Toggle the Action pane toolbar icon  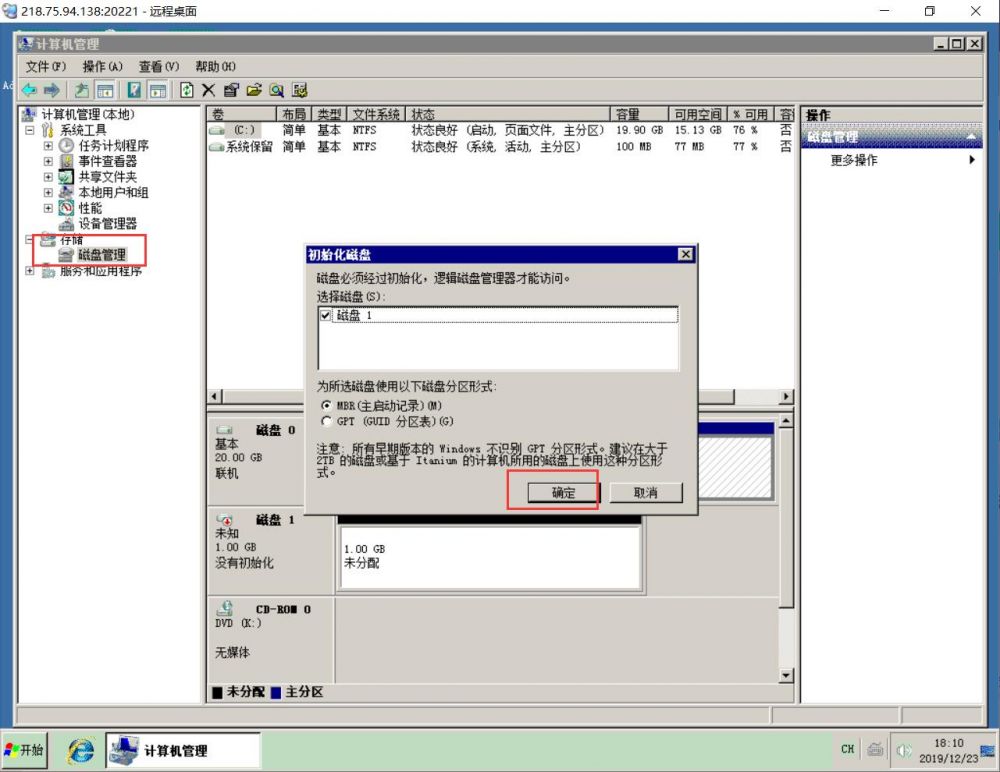(158, 90)
